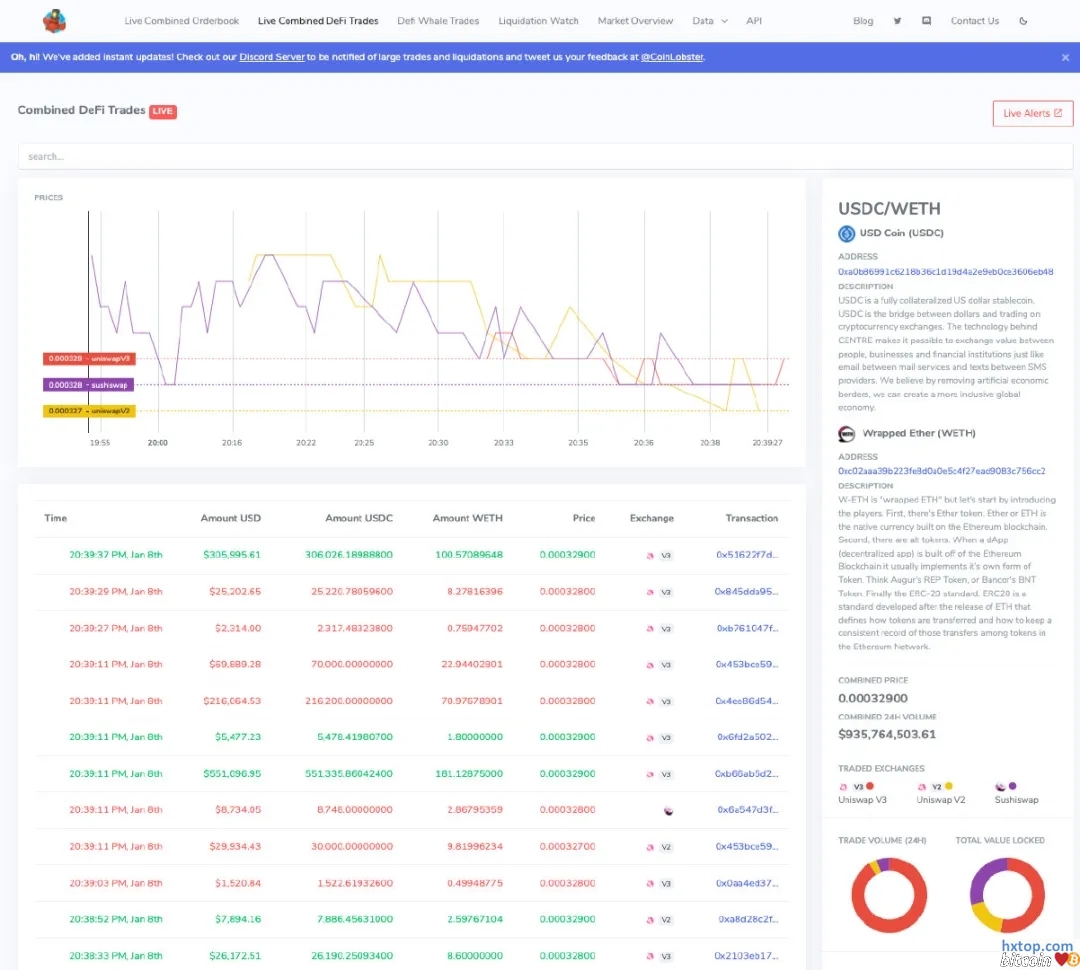1080x970 pixels.
Task: Toggle the sushiswap price series label on chart
Action: (x=88, y=384)
